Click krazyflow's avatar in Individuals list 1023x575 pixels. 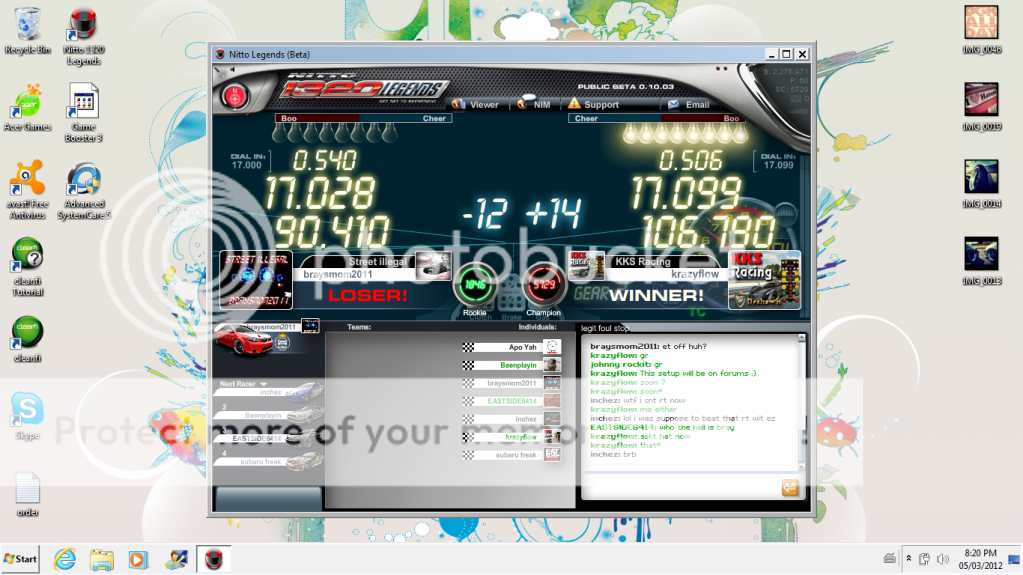coord(552,437)
